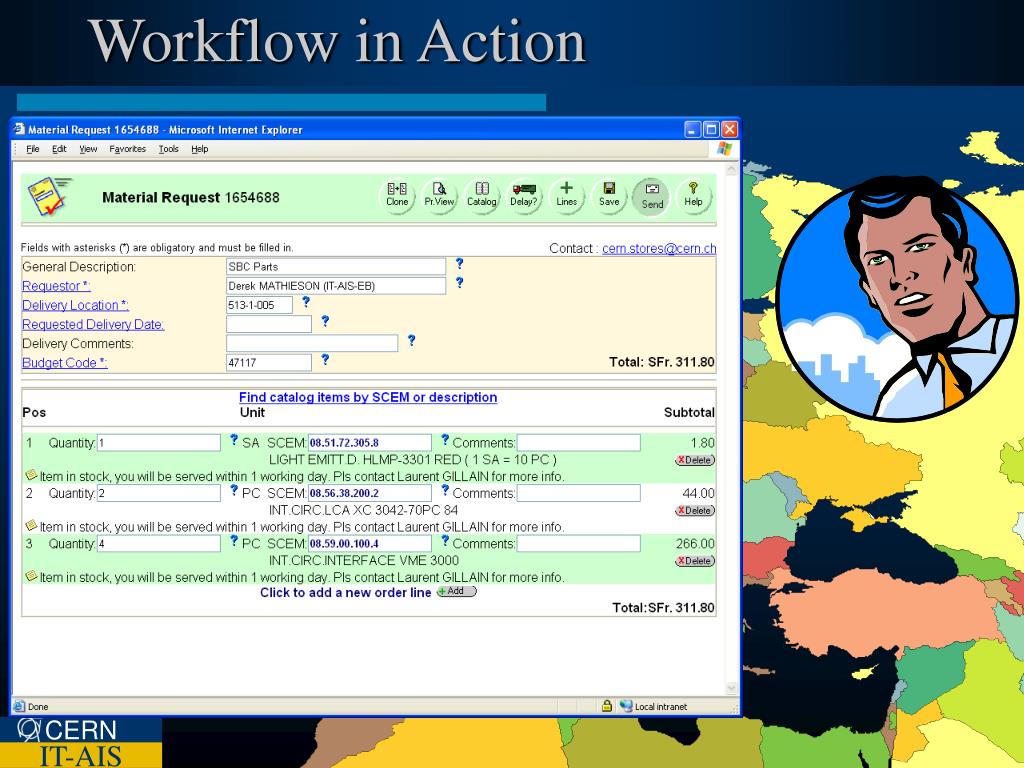Click the Delivery Comments input field

click(x=312, y=343)
